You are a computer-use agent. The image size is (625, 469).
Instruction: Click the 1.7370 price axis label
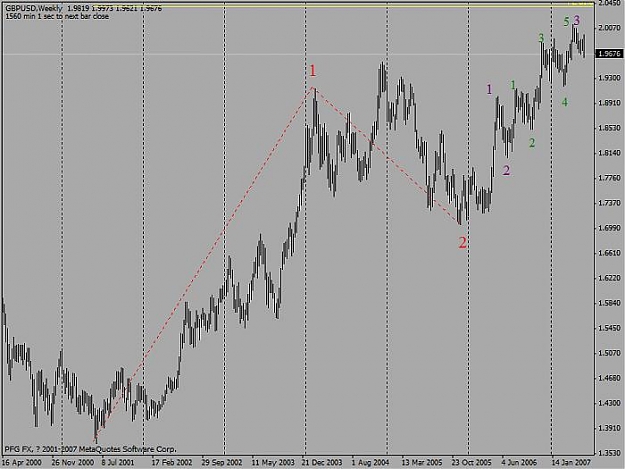tap(610, 203)
